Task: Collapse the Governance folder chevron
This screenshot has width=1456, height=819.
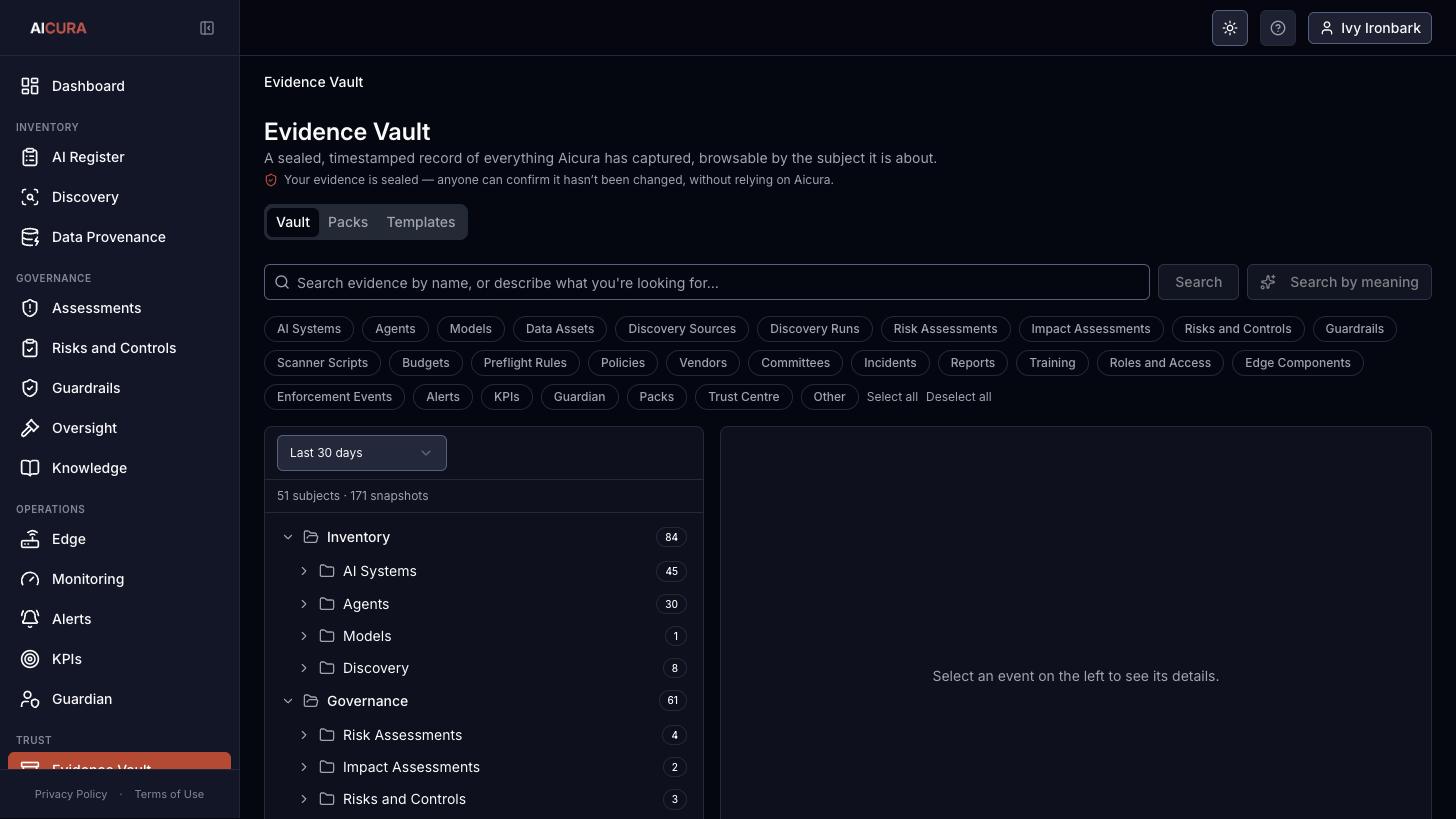Action: click(x=288, y=701)
